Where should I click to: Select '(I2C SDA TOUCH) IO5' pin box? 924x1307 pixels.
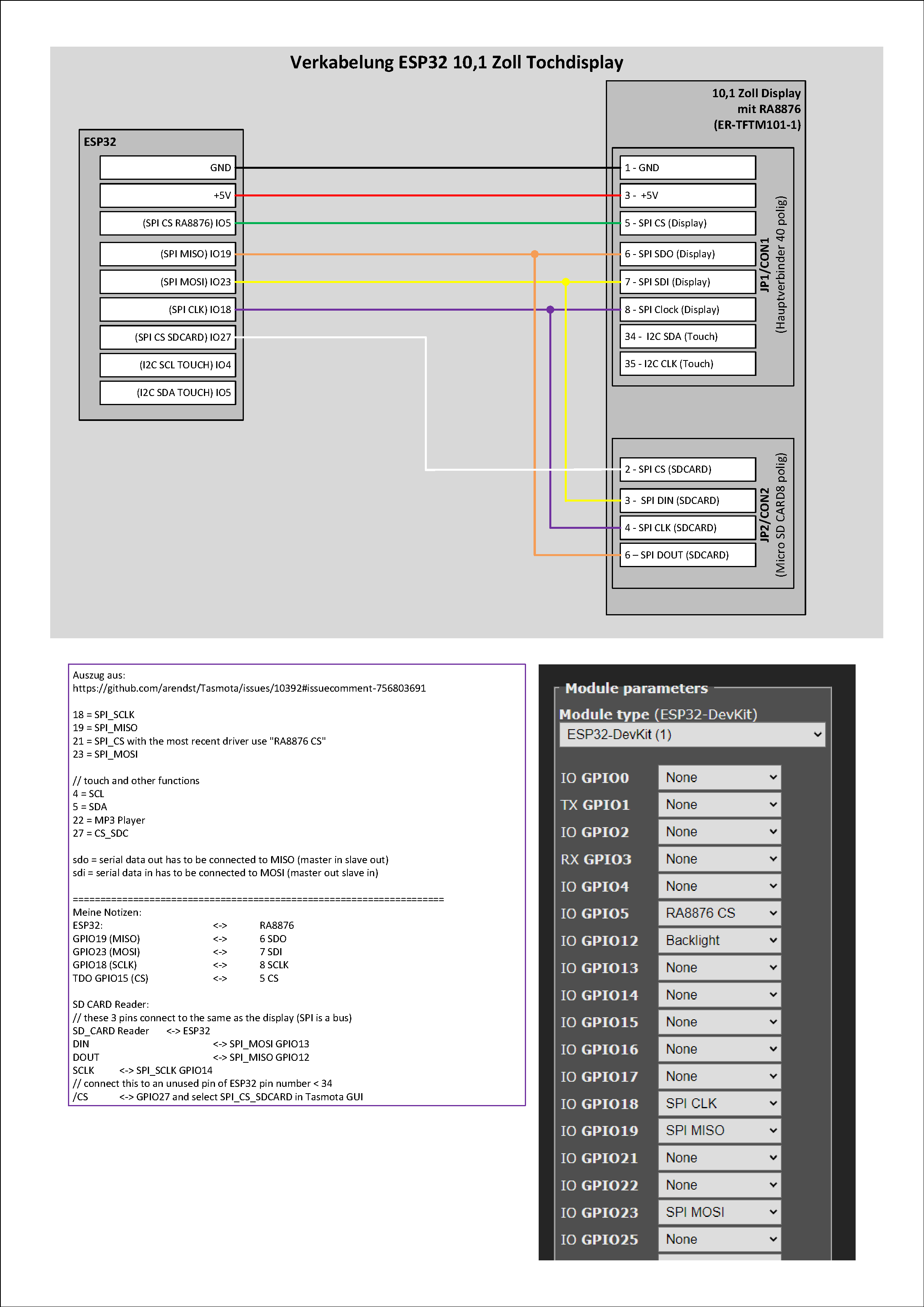[x=168, y=393]
